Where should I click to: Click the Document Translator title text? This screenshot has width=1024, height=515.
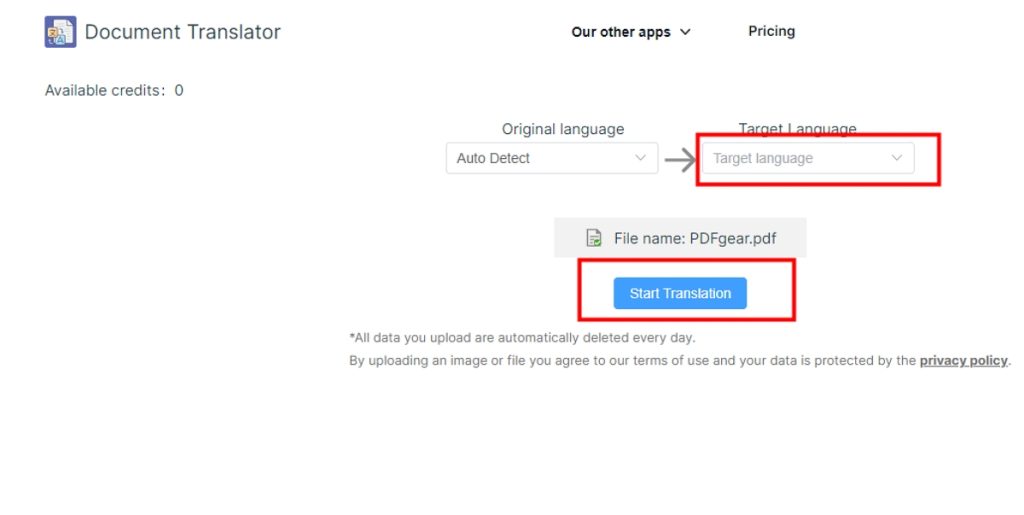click(183, 32)
